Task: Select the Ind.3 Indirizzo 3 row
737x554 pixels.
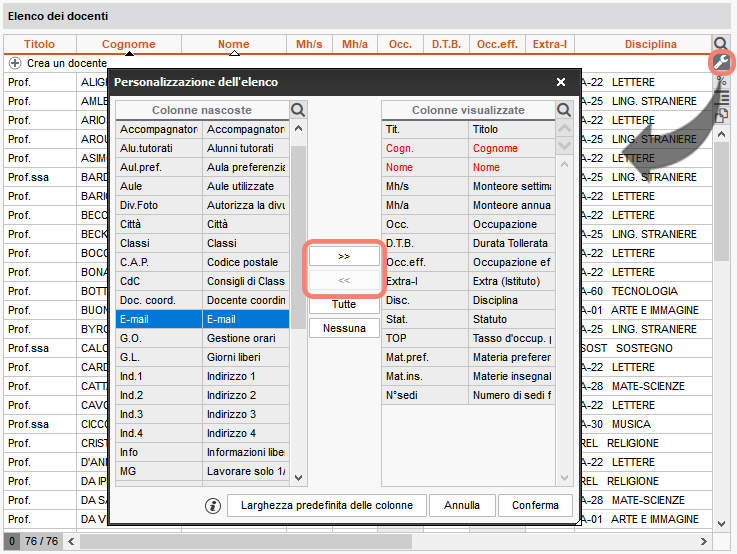Action: [202, 414]
